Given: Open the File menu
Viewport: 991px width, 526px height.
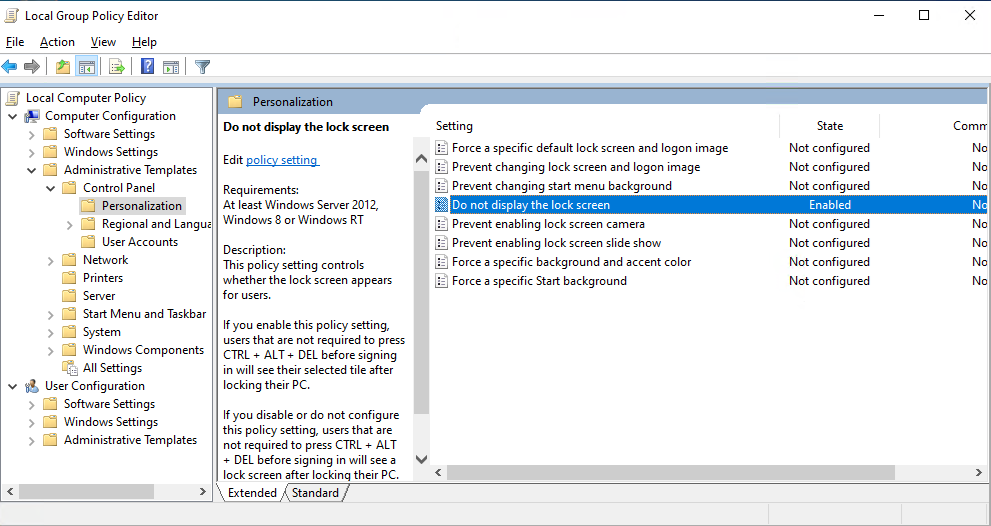Looking at the screenshot, I should pos(15,42).
